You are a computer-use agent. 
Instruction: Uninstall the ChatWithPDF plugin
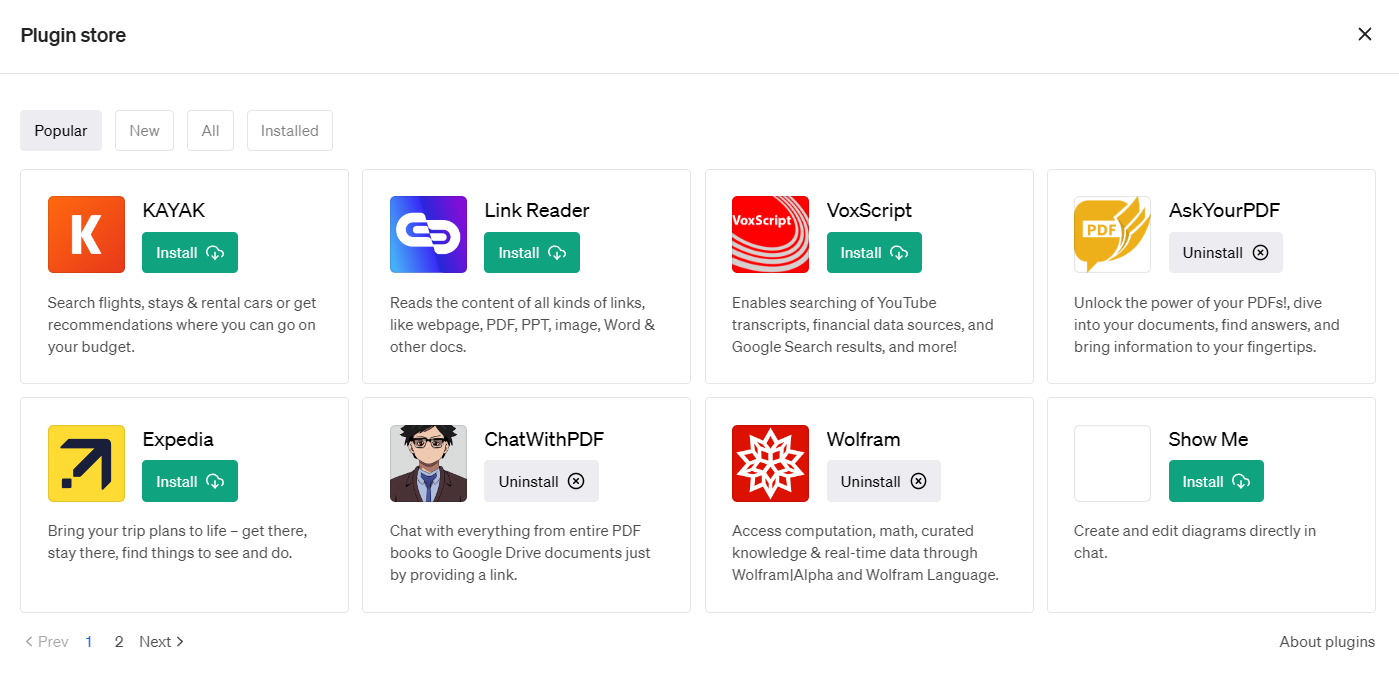(541, 481)
